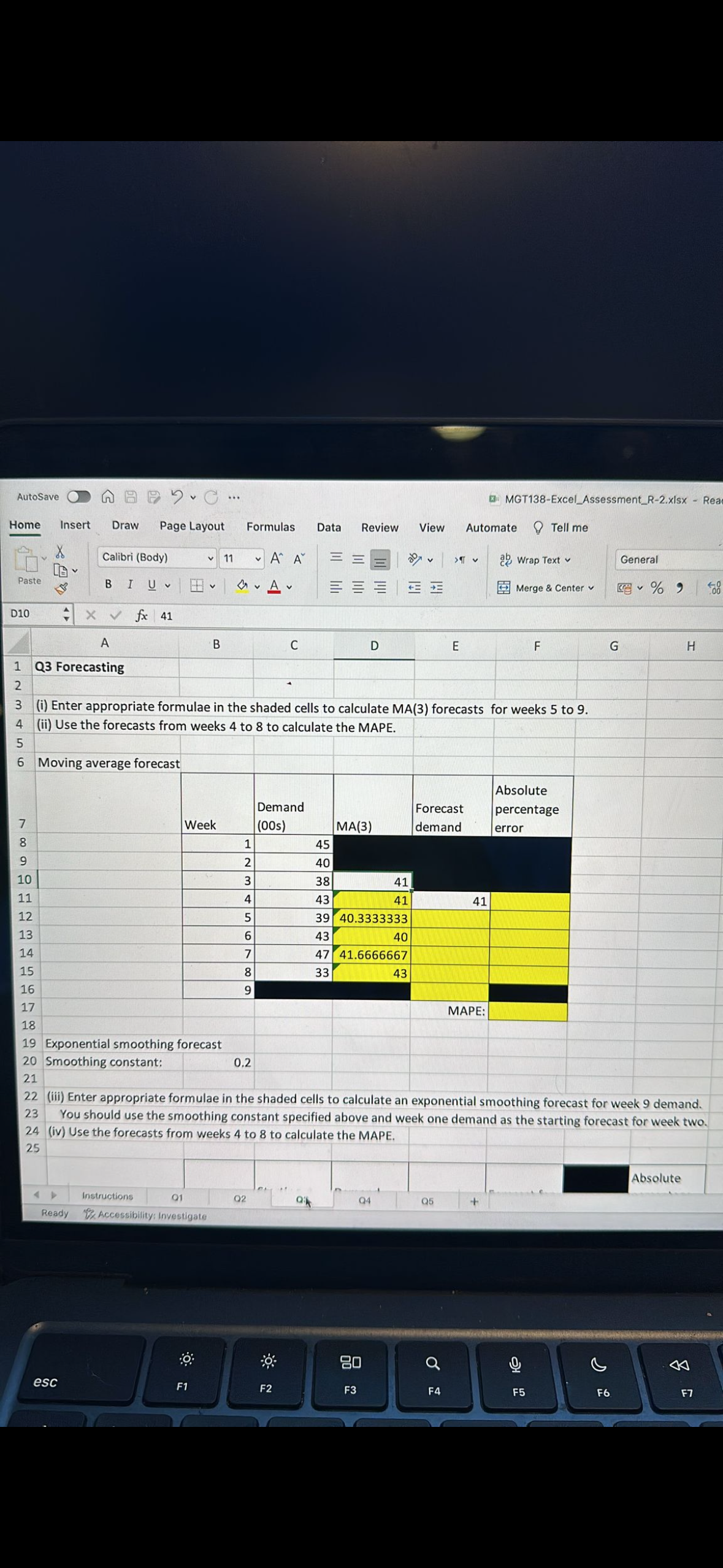Click the Wrap Text button
Image resolution: width=723 pixels, height=1568 pixels.
click(x=535, y=559)
